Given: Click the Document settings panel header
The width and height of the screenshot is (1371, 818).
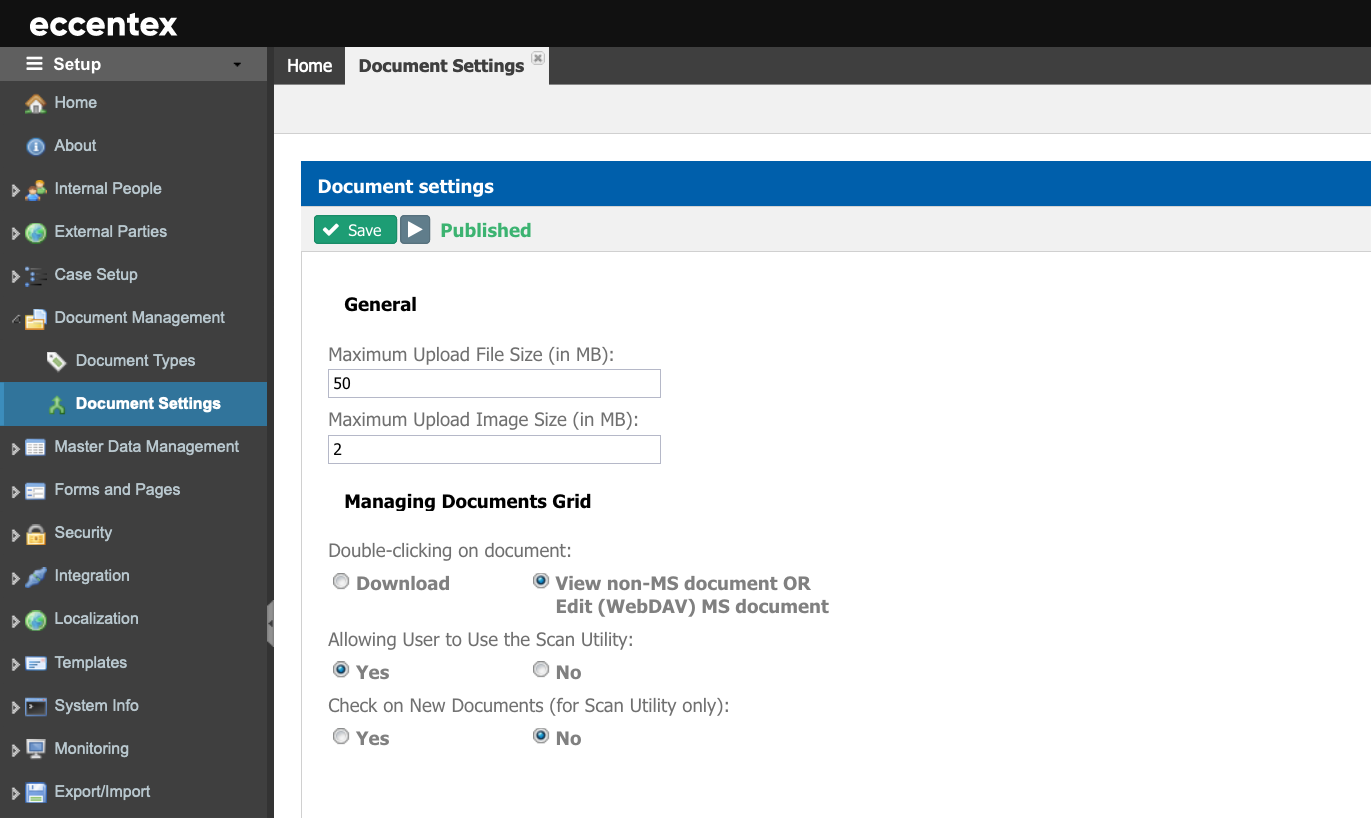Looking at the screenshot, I should tap(835, 186).
